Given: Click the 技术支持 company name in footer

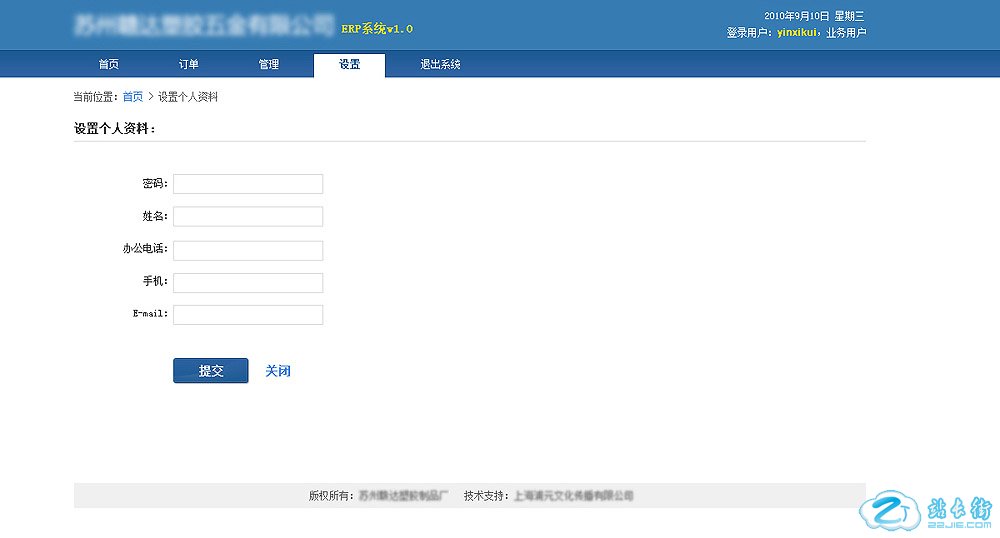Looking at the screenshot, I should (573, 496).
